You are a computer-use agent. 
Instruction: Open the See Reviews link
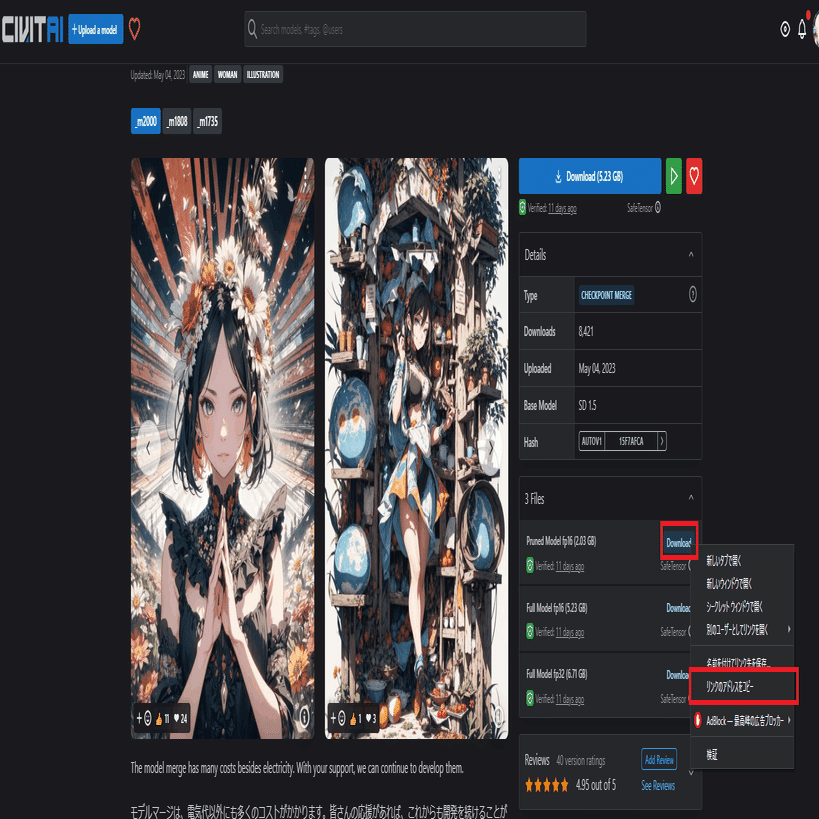click(x=658, y=785)
